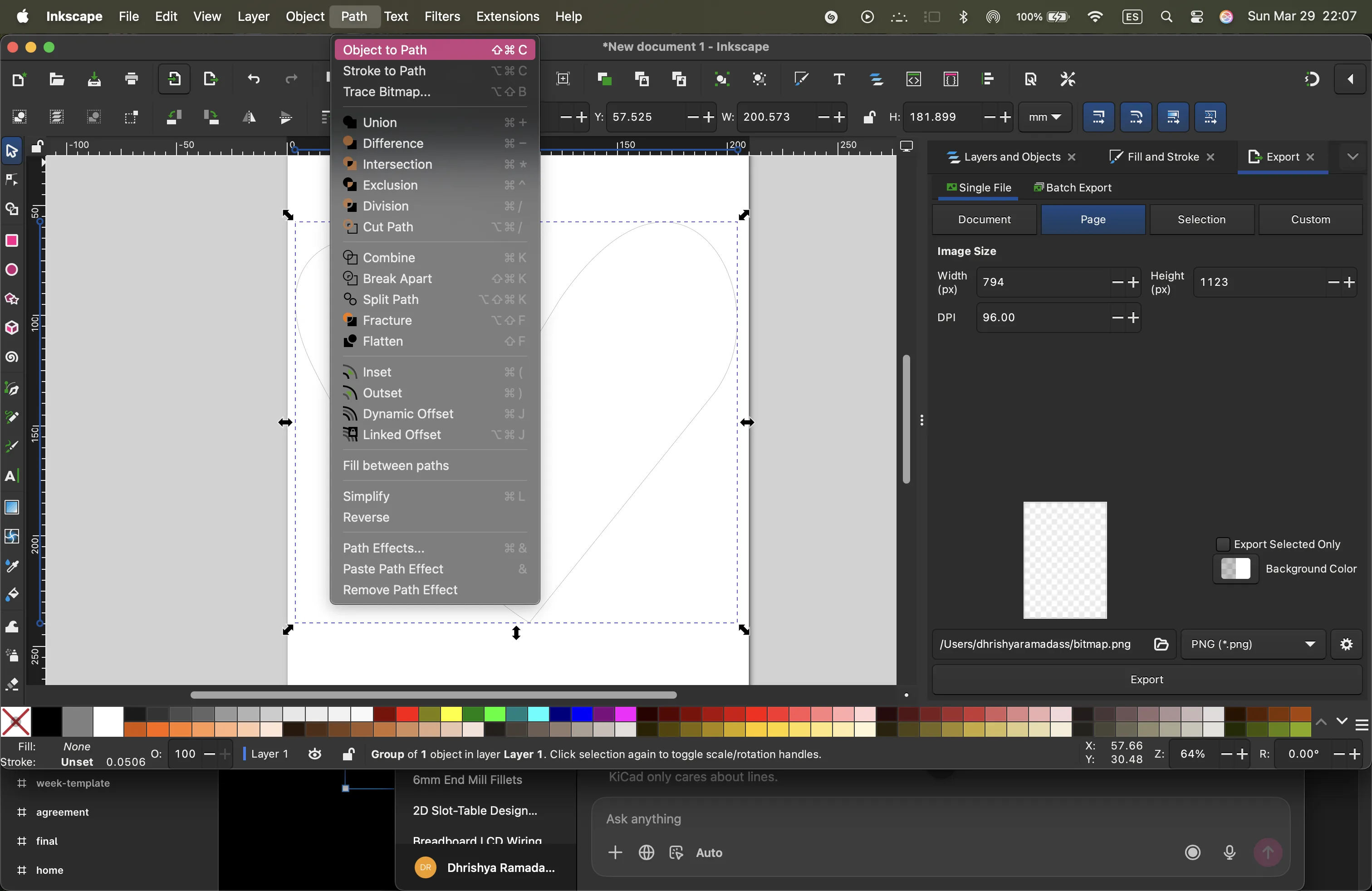
Task: Select the Text tool in toolbox
Action: pyautogui.click(x=11, y=476)
